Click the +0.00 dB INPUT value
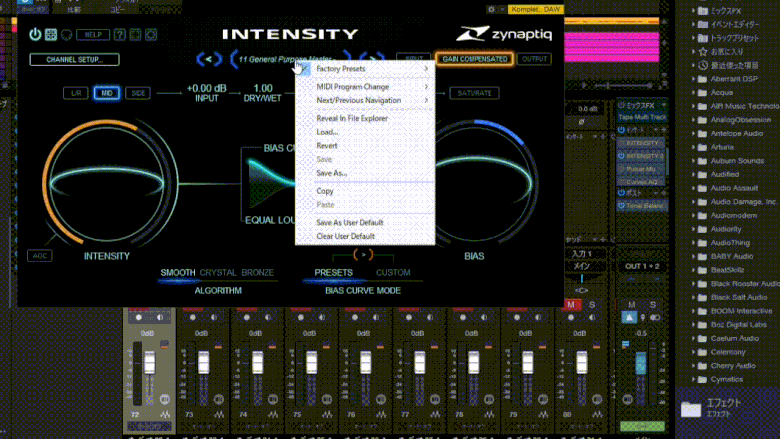 pos(206,93)
